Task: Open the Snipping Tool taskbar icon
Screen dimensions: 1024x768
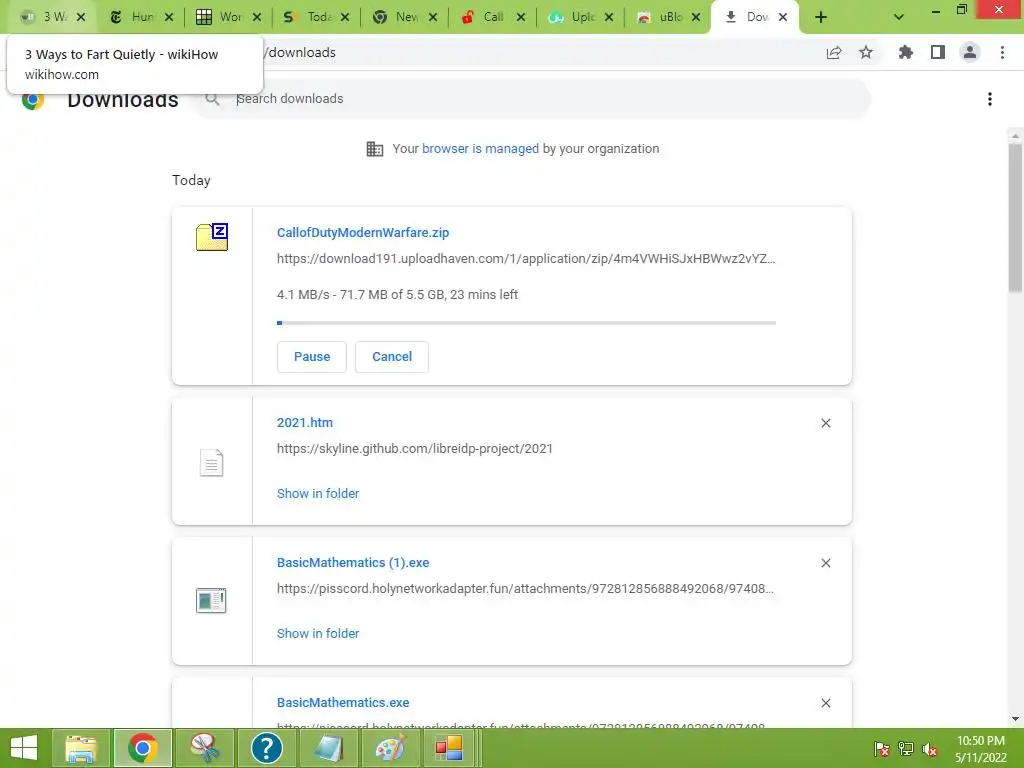Action: tap(204, 748)
